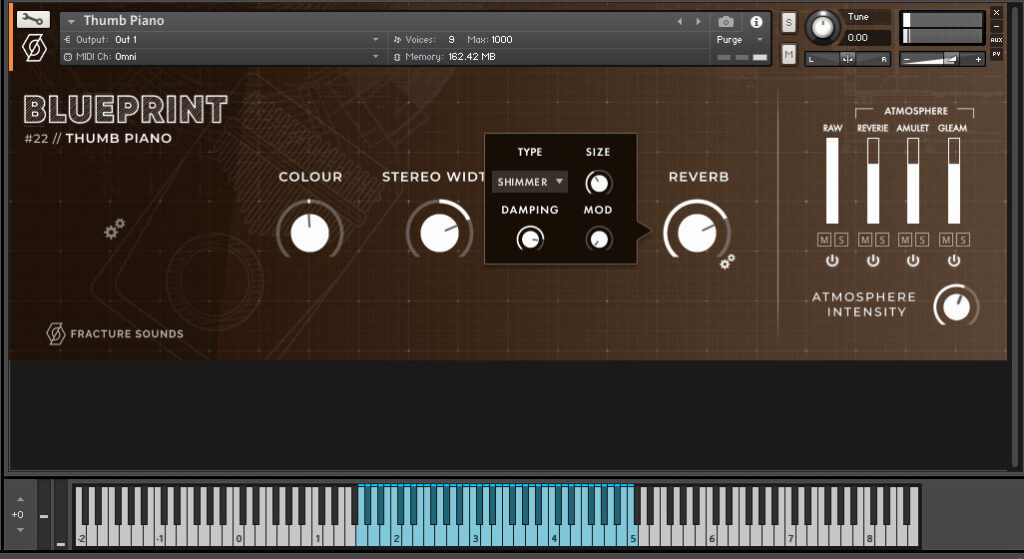Open the wrench instrument edit mode
This screenshot has height=559, width=1024.
coord(33,19)
